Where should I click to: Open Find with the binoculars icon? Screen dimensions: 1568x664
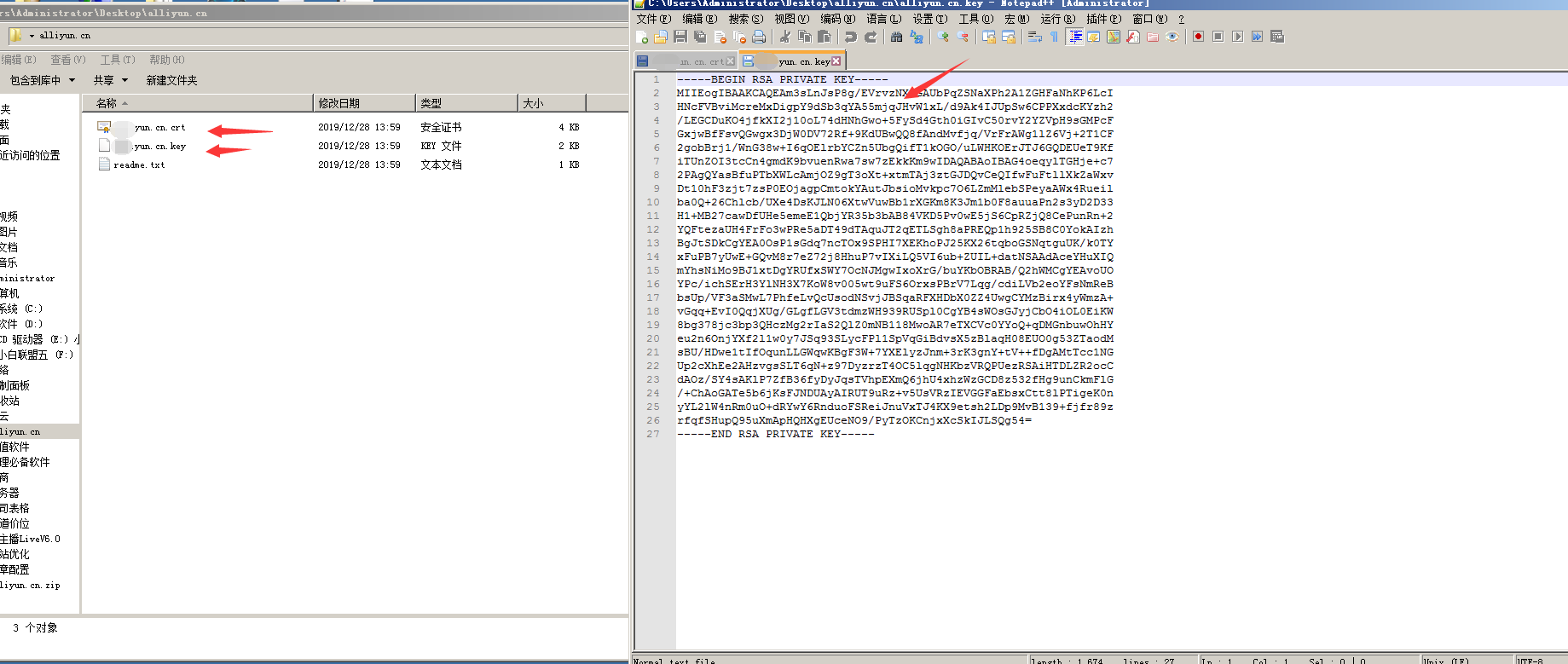pyautogui.click(x=896, y=37)
